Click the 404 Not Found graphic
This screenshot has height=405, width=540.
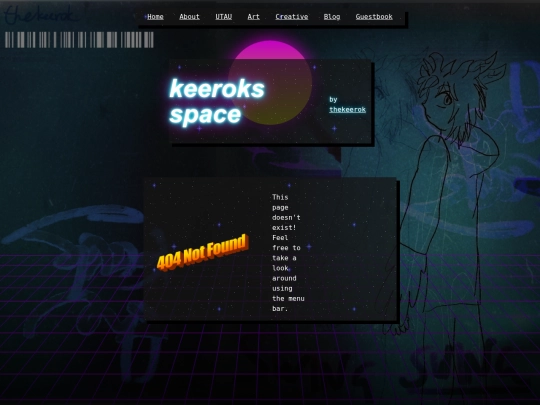pyautogui.click(x=202, y=252)
